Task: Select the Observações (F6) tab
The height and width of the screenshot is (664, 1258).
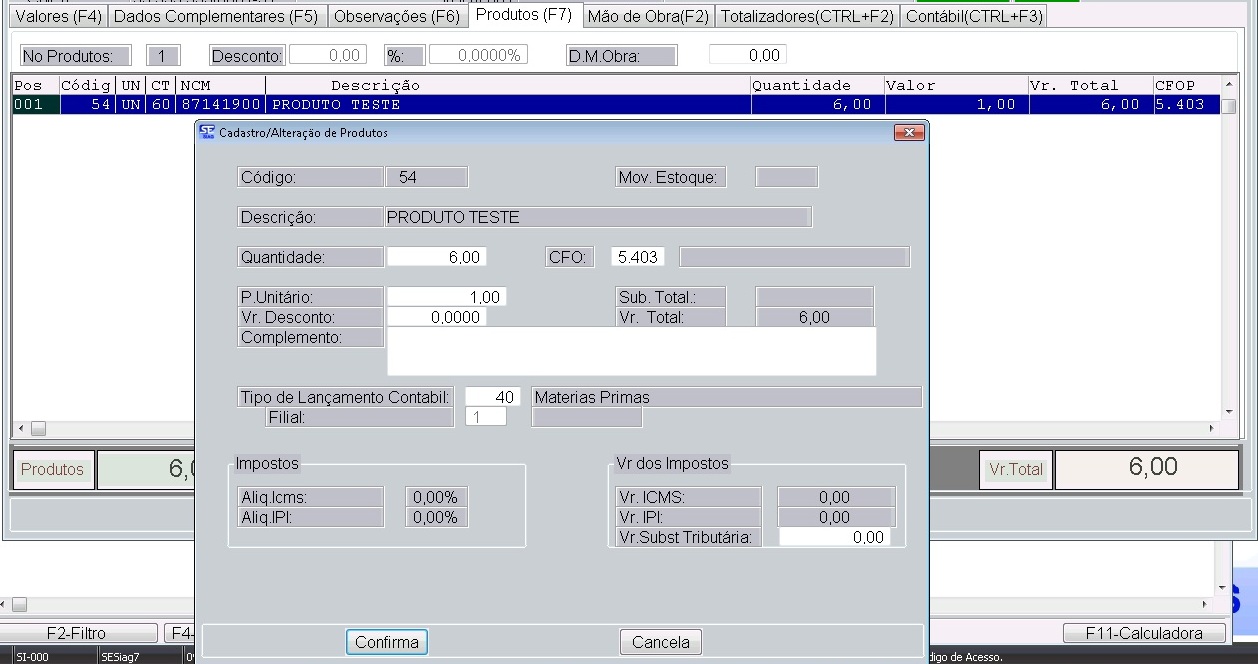Action: tap(397, 16)
